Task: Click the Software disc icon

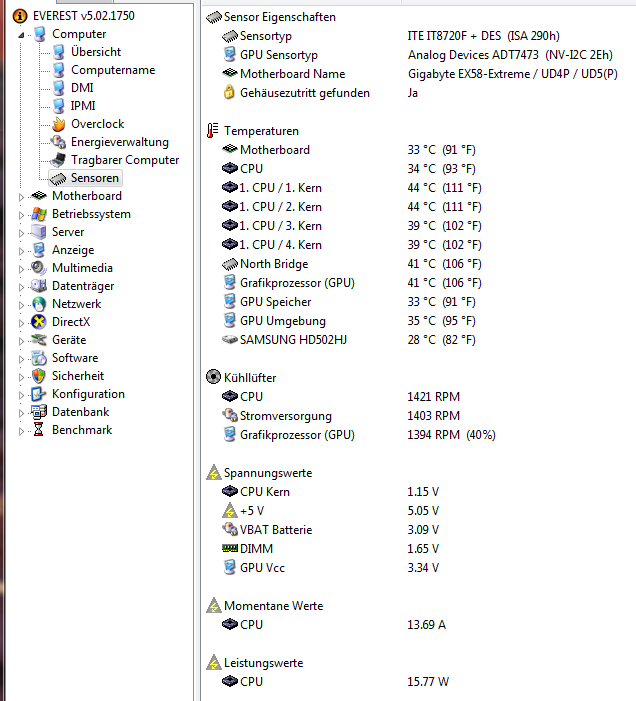Action: click(39, 358)
